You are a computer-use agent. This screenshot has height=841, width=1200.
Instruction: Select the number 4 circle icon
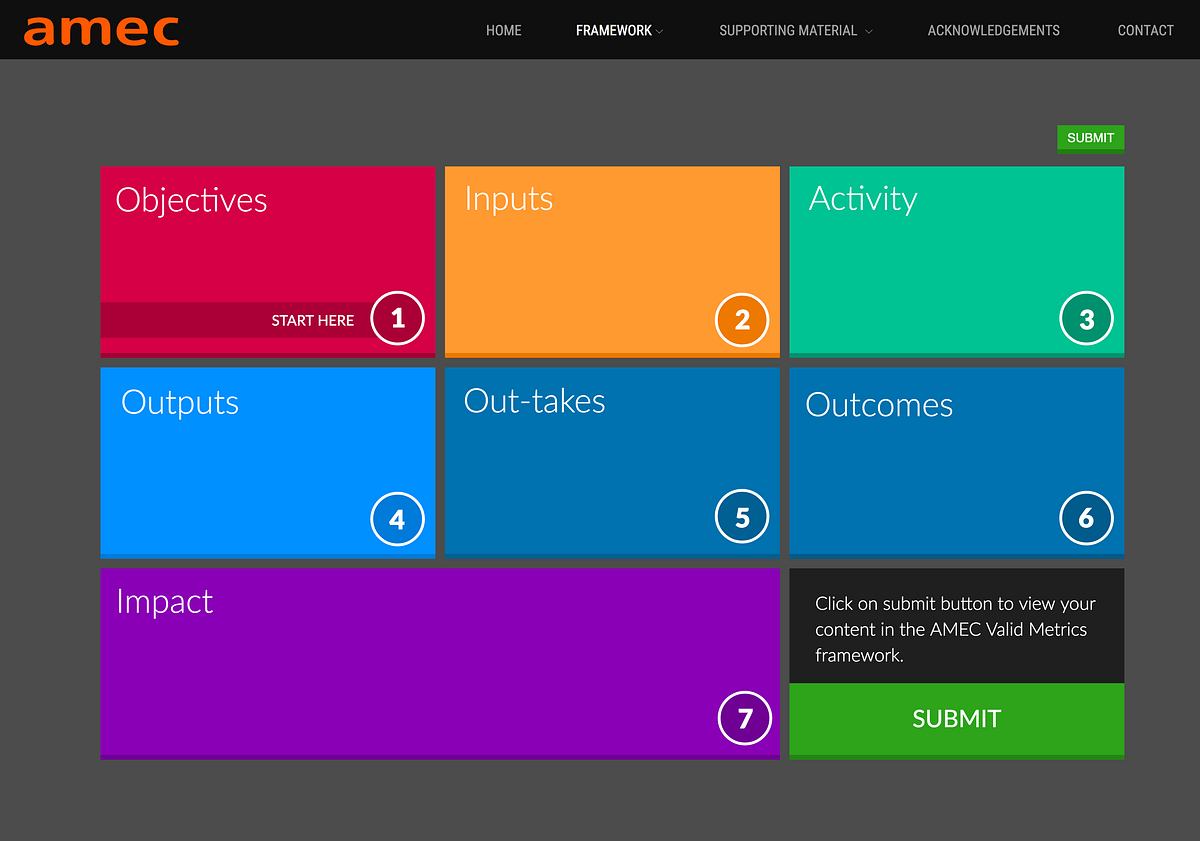coord(397,519)
